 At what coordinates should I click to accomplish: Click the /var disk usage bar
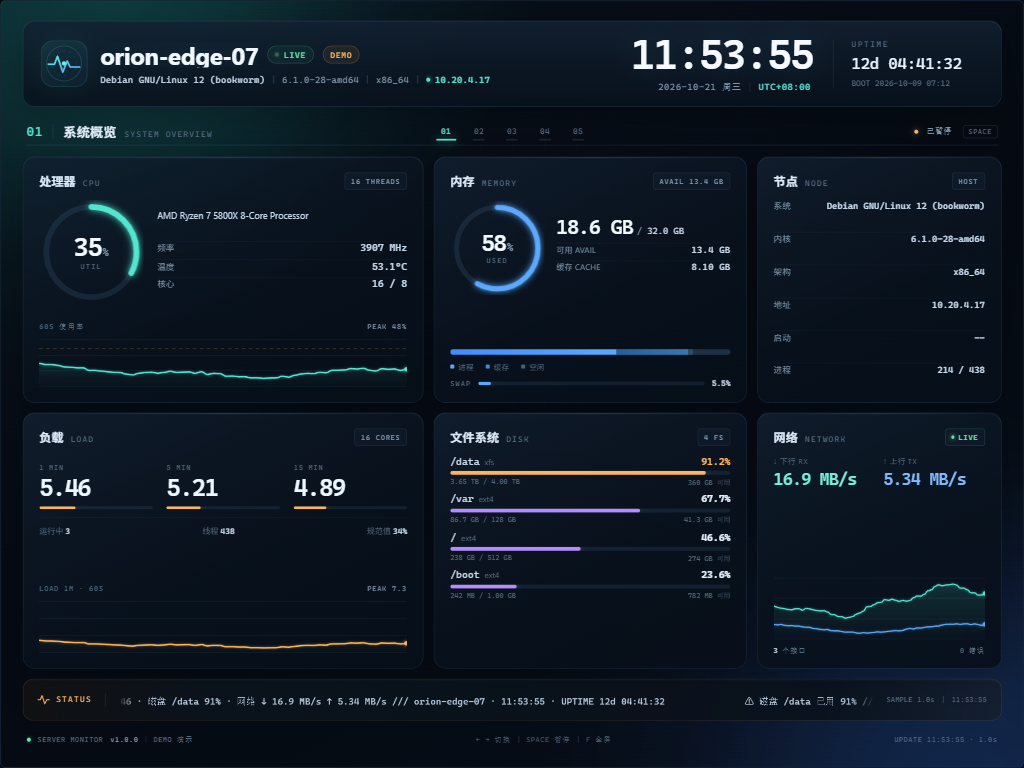pyautogui.click(x=590, y=511)
